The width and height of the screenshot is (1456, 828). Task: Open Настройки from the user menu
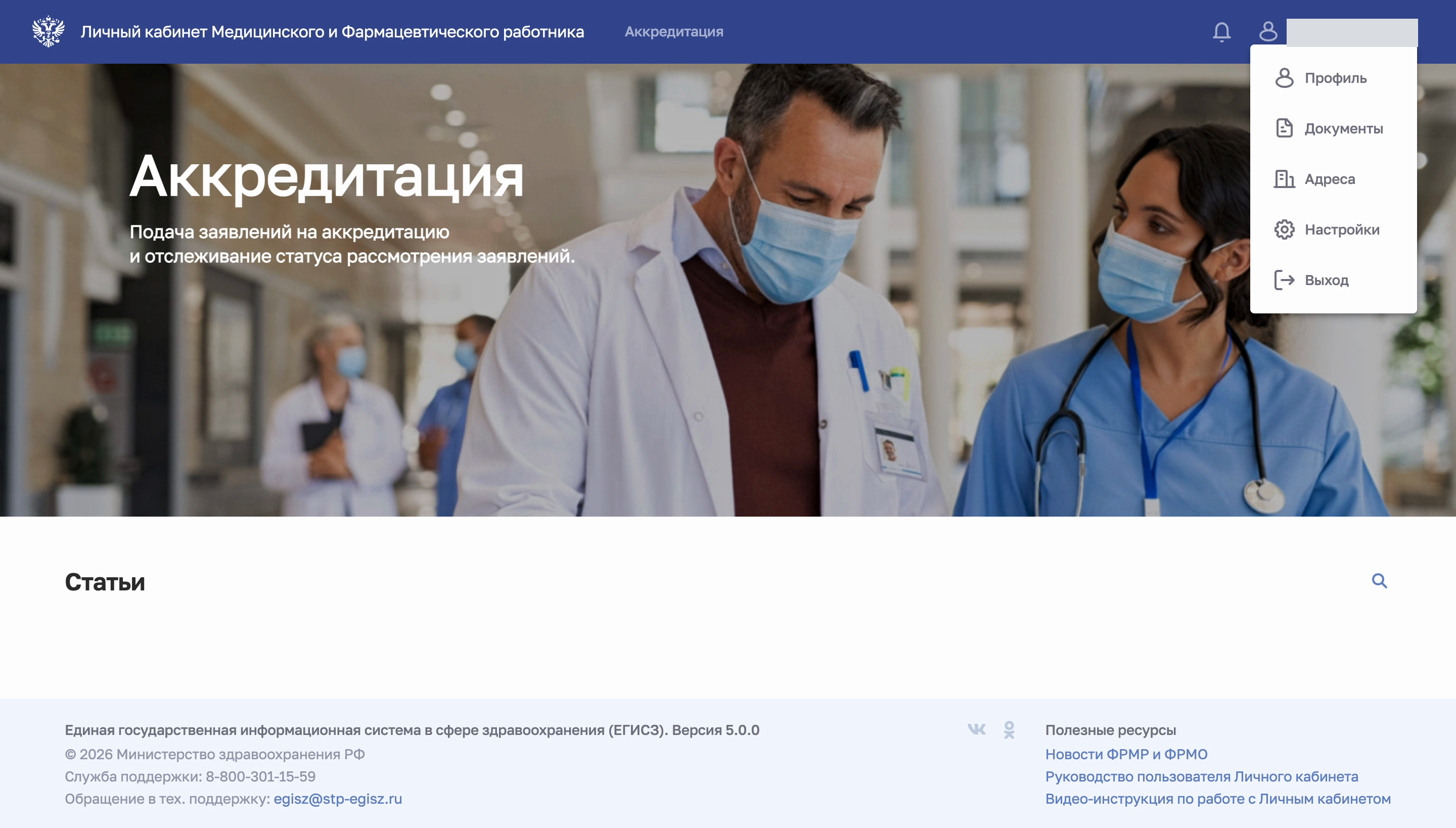(1333, 229)
